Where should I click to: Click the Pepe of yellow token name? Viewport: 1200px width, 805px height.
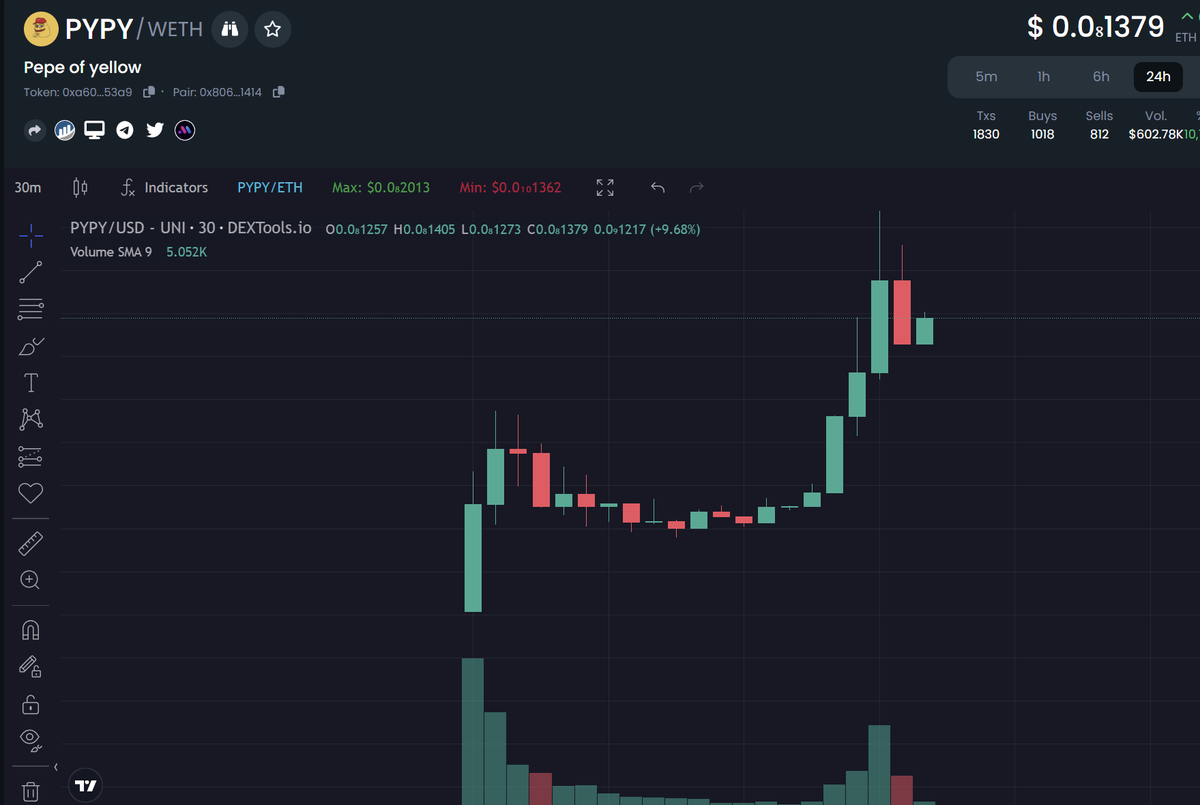[83, 67]
